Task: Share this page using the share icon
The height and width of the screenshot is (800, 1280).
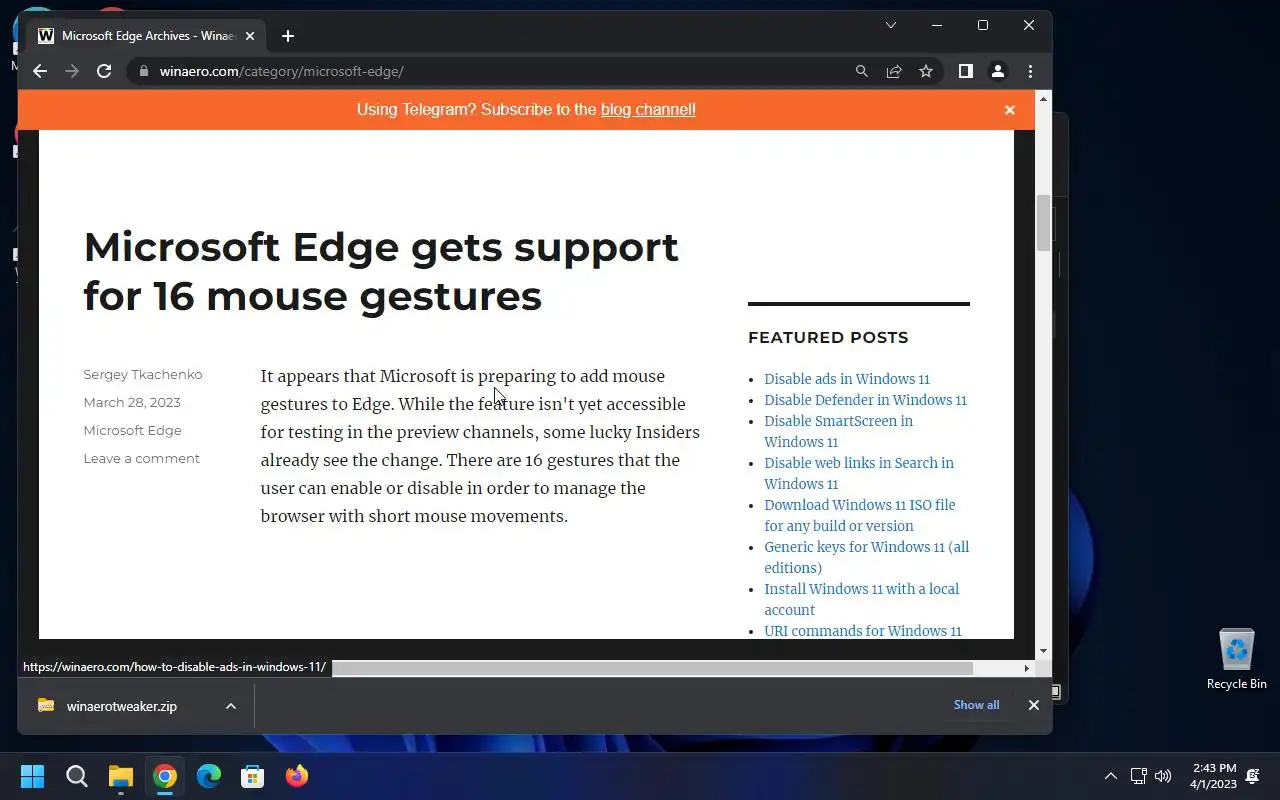Action: click(x=894, y=71)
